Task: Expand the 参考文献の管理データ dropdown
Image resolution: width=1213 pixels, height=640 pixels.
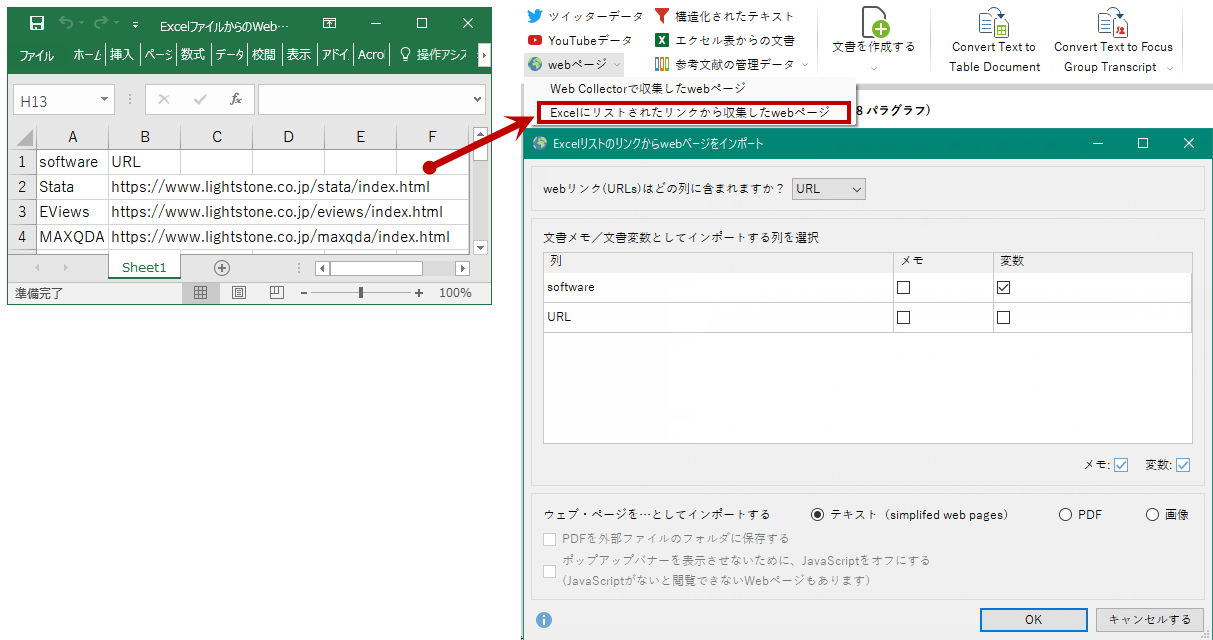Action: (x=804, y=65)
